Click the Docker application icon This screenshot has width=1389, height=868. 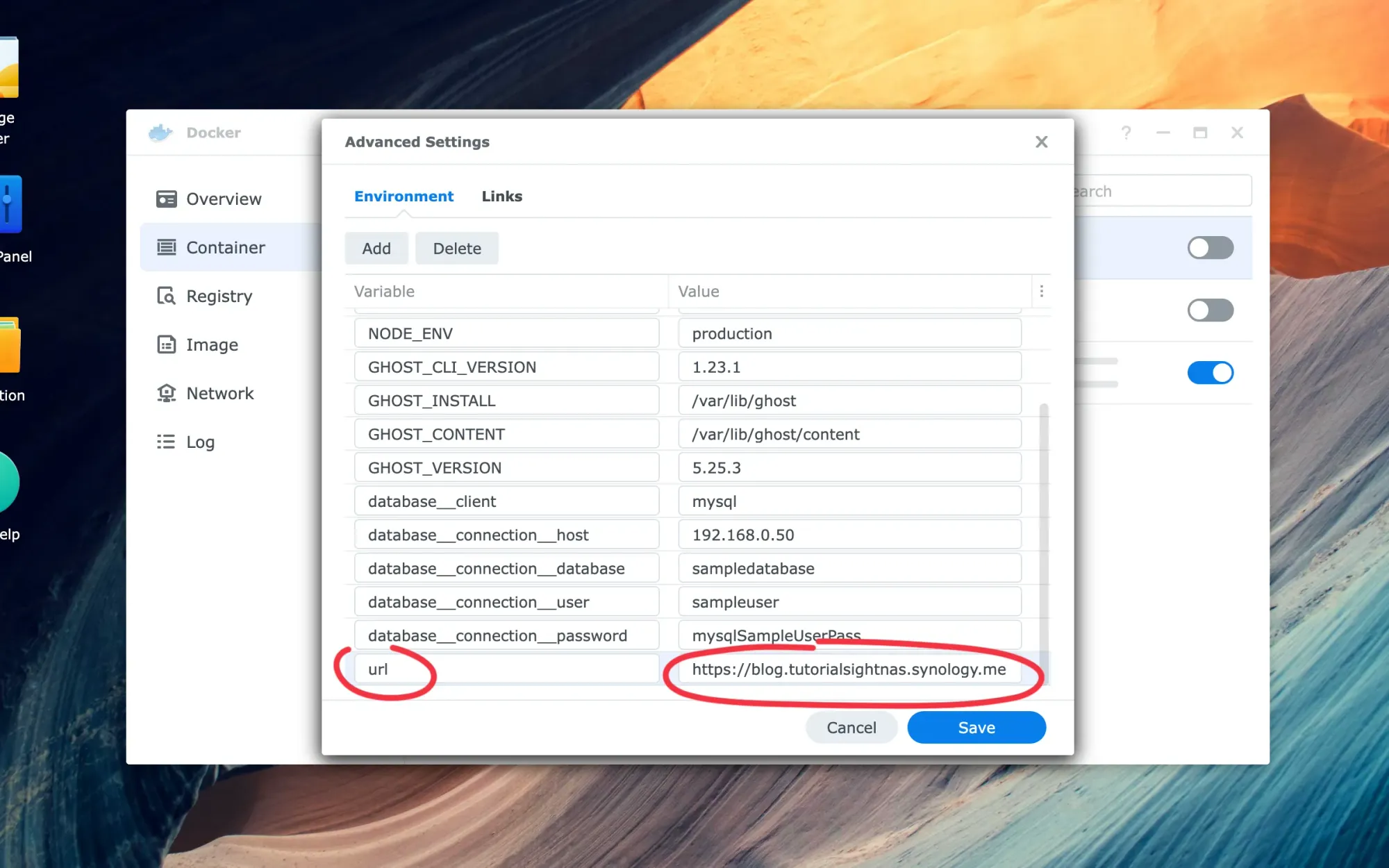coord(160,132)
